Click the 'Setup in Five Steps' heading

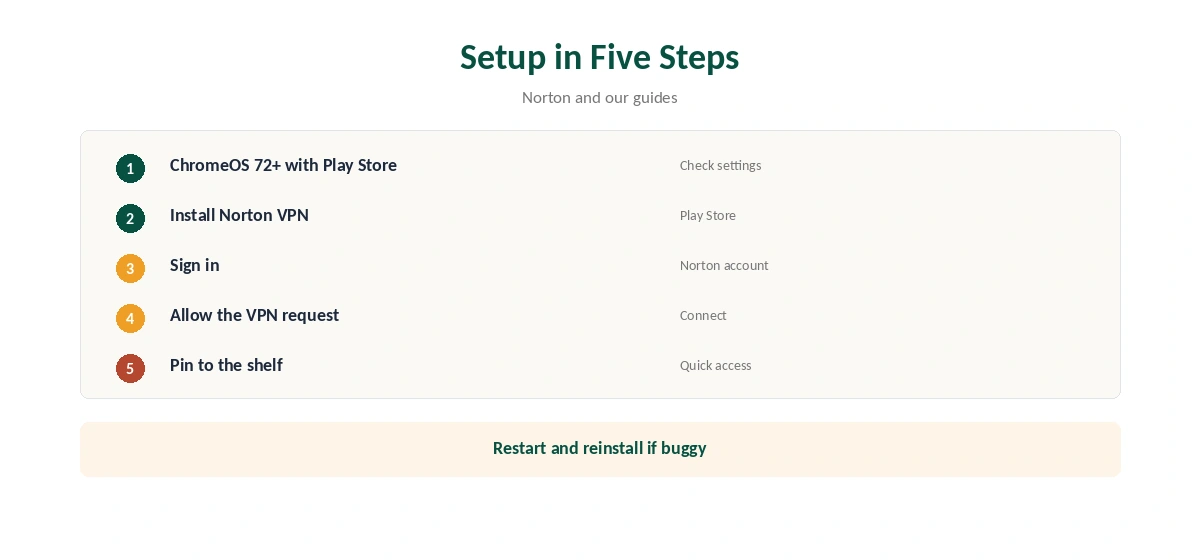[x=600, y=57]
